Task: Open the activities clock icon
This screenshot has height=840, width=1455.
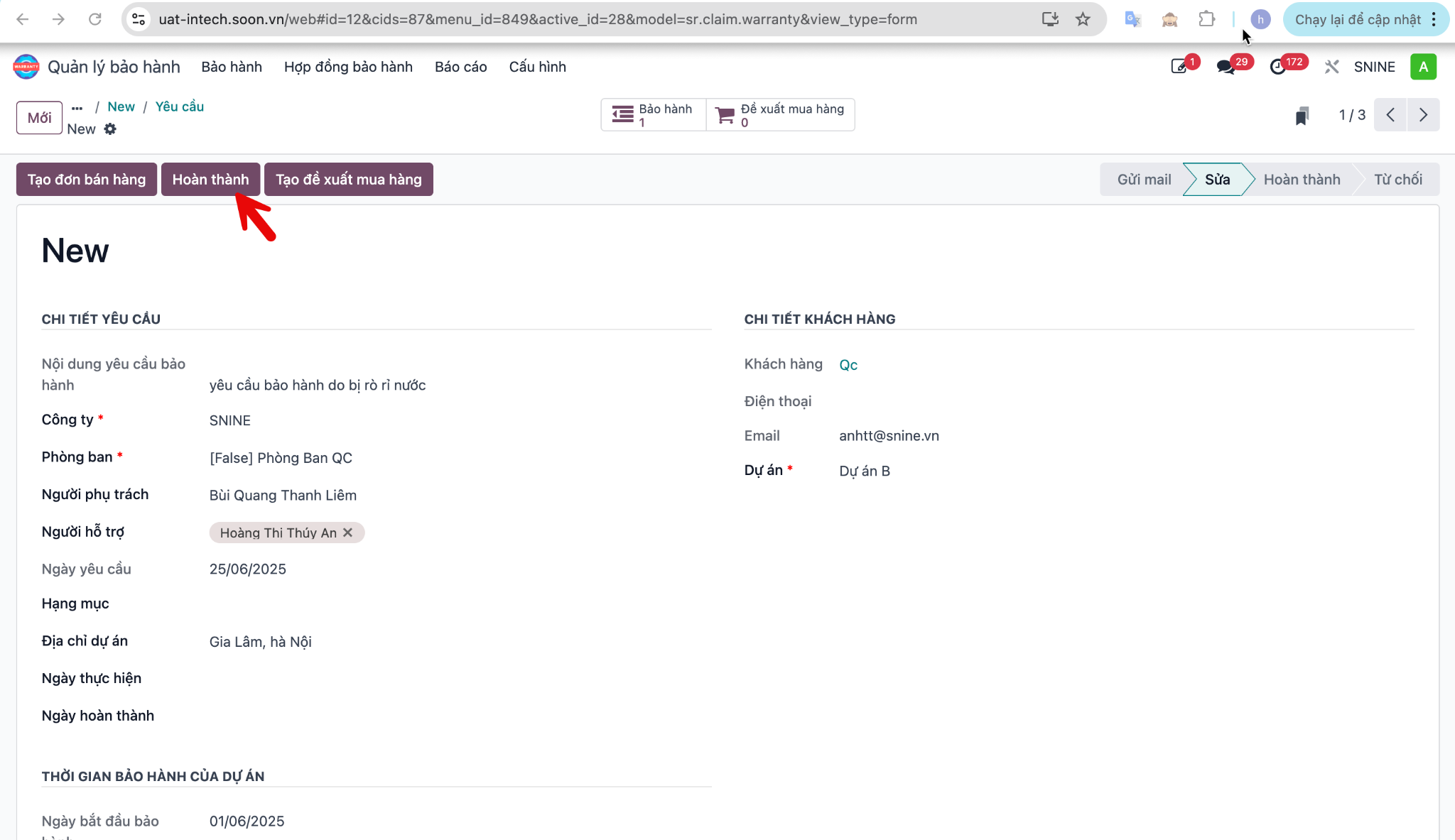Action: pos(1277,67)
